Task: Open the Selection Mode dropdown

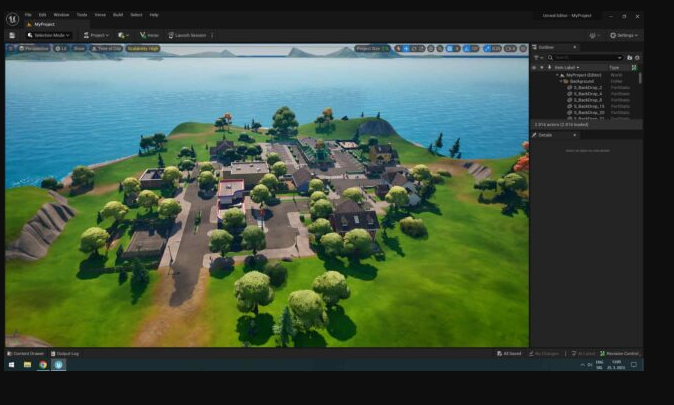Action: (x=48, y=35)
